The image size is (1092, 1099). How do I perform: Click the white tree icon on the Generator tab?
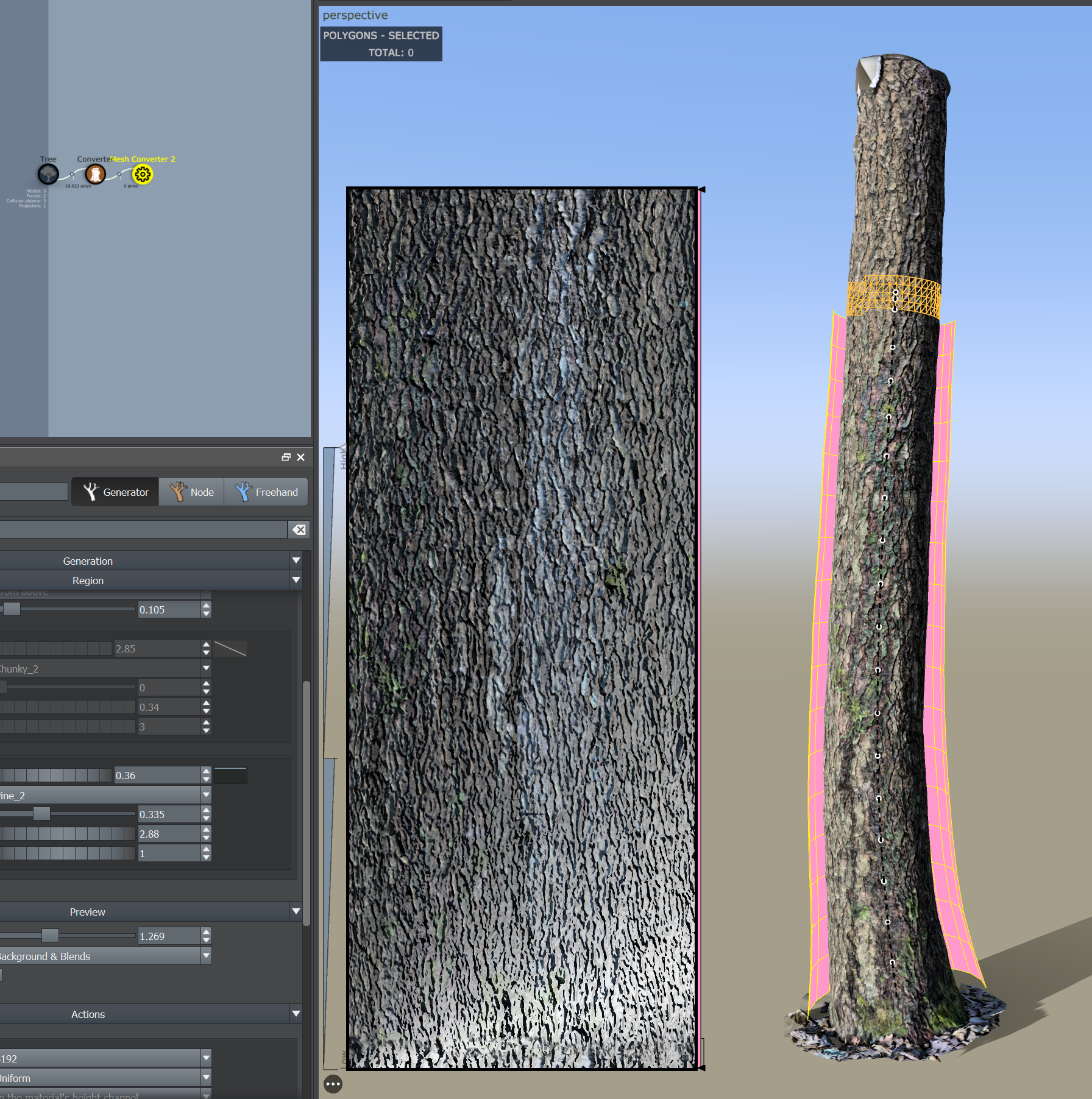(92, 491)
